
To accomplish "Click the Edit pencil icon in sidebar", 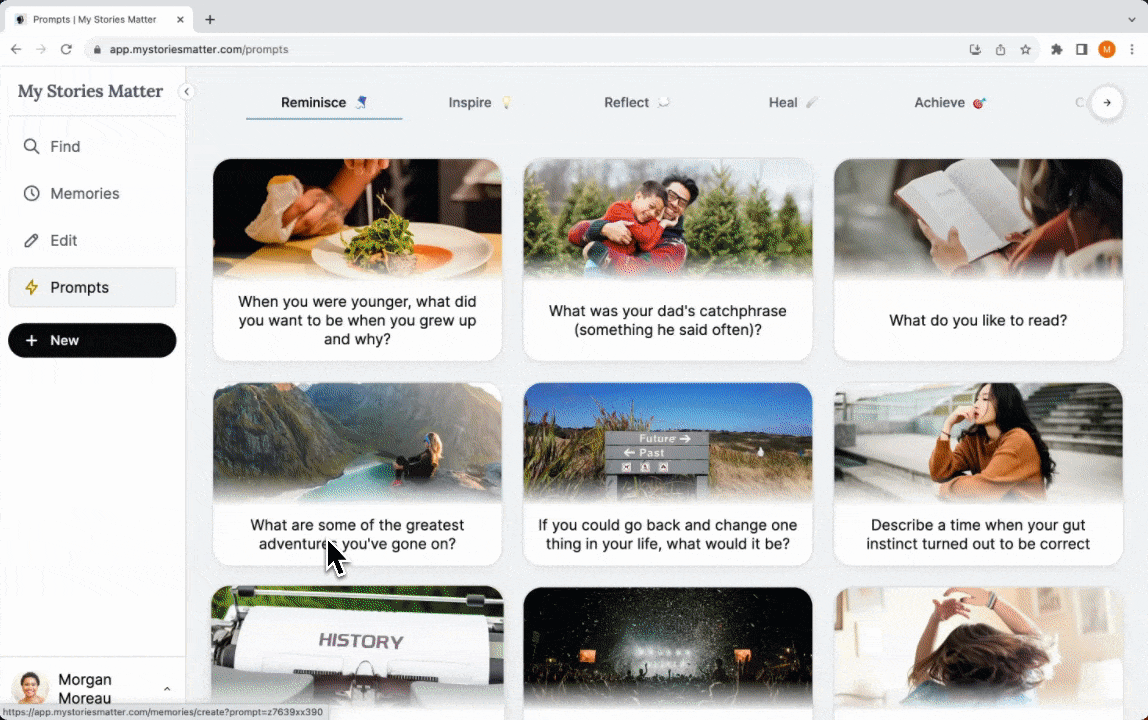I will point(31,240).
